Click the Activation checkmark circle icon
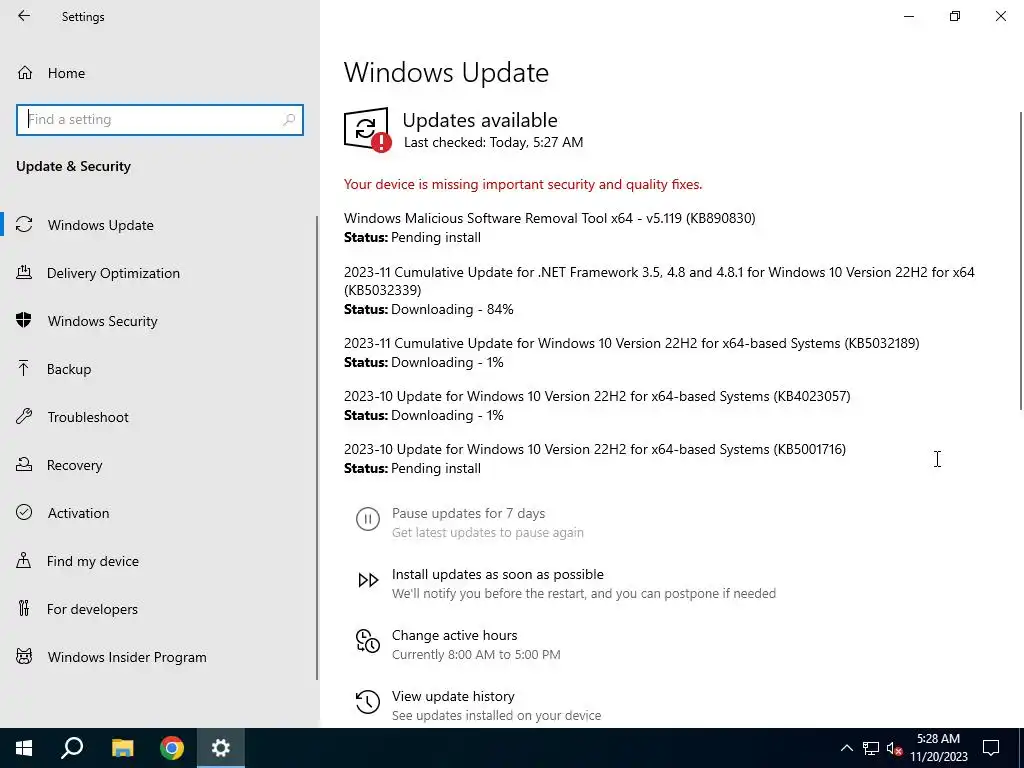 (24, 512)
